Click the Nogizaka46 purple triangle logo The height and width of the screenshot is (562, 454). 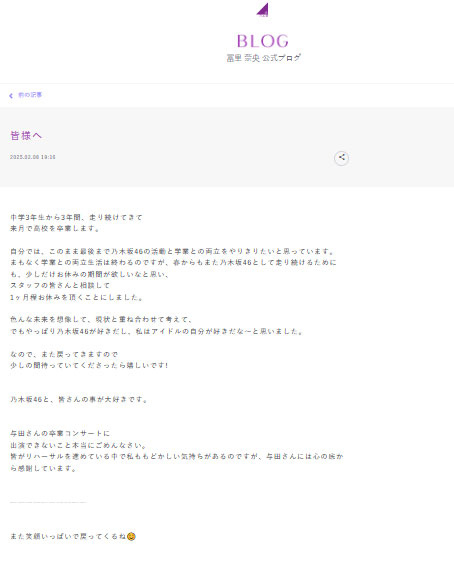(x=263, y=10)
